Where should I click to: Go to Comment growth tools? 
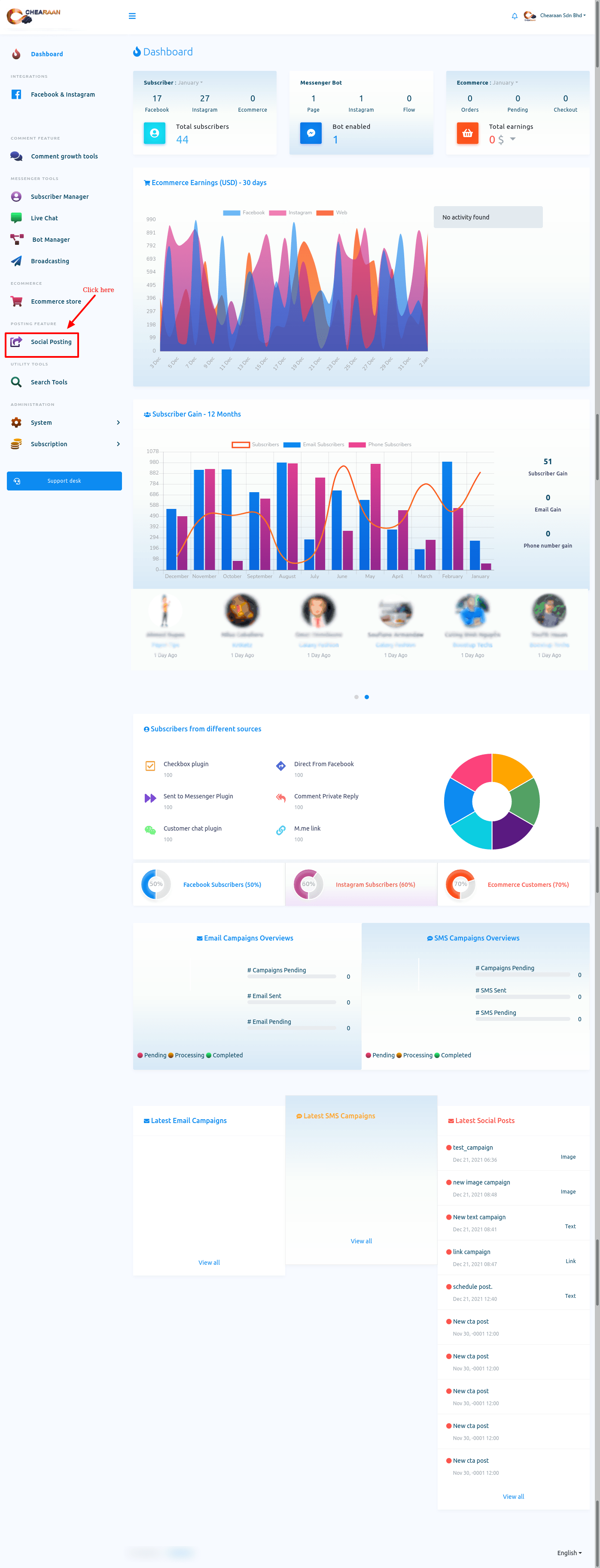[64, 156]
